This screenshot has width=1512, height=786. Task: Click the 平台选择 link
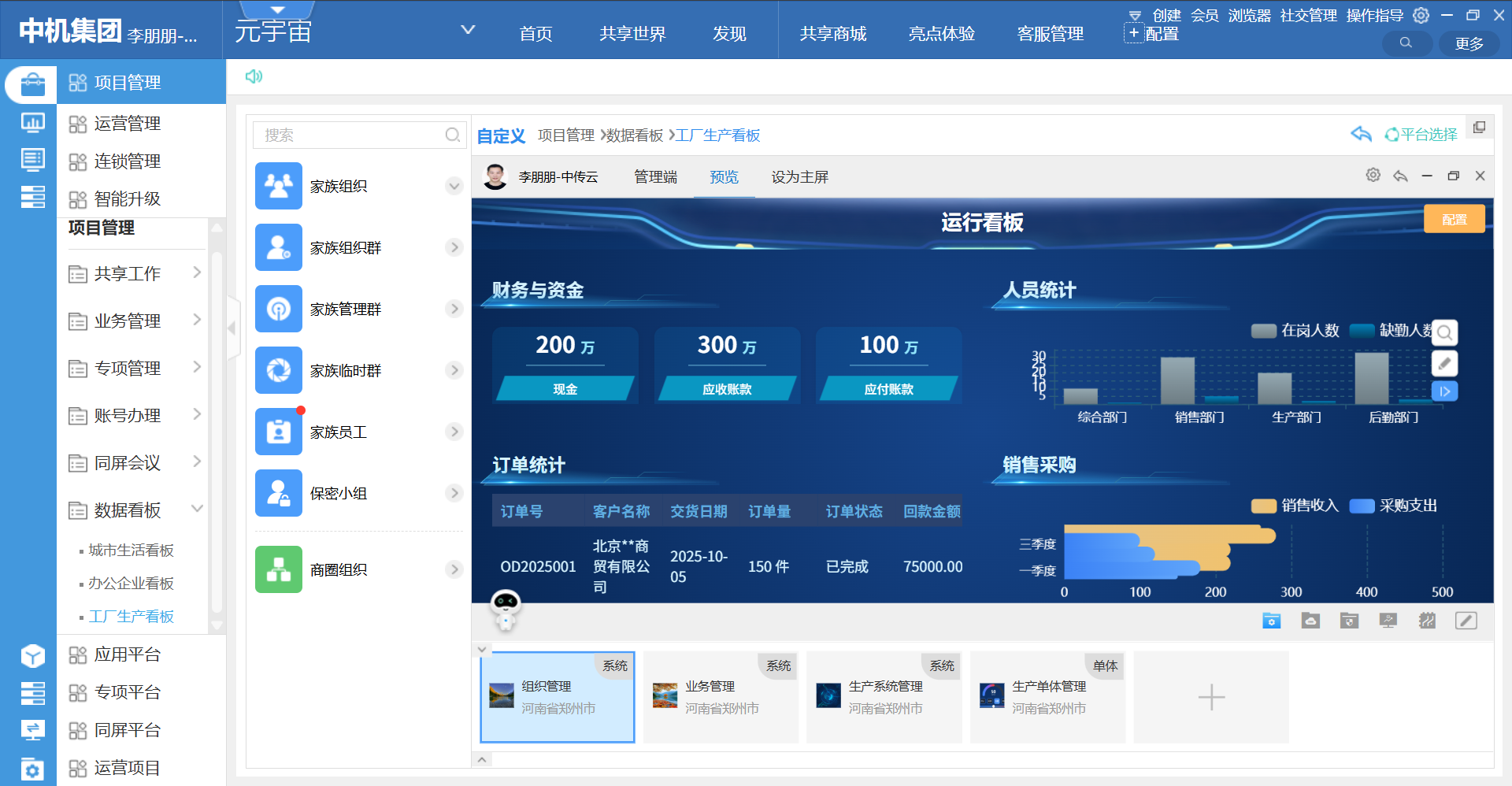tap(1421, 135)
